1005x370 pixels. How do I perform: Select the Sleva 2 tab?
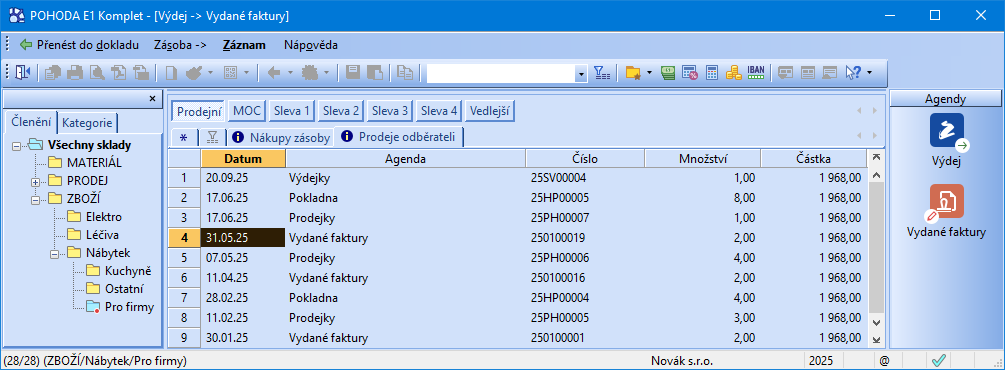point(340,110)
